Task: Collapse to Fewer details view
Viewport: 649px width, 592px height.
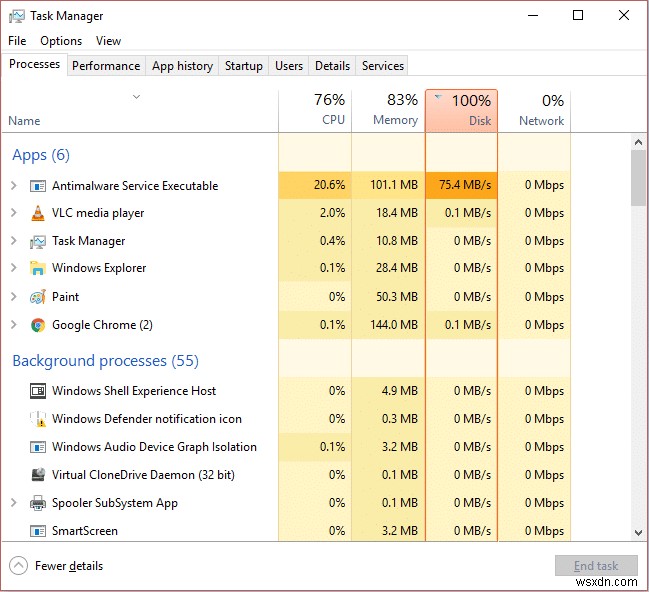Action: click(x=58, y=566)
